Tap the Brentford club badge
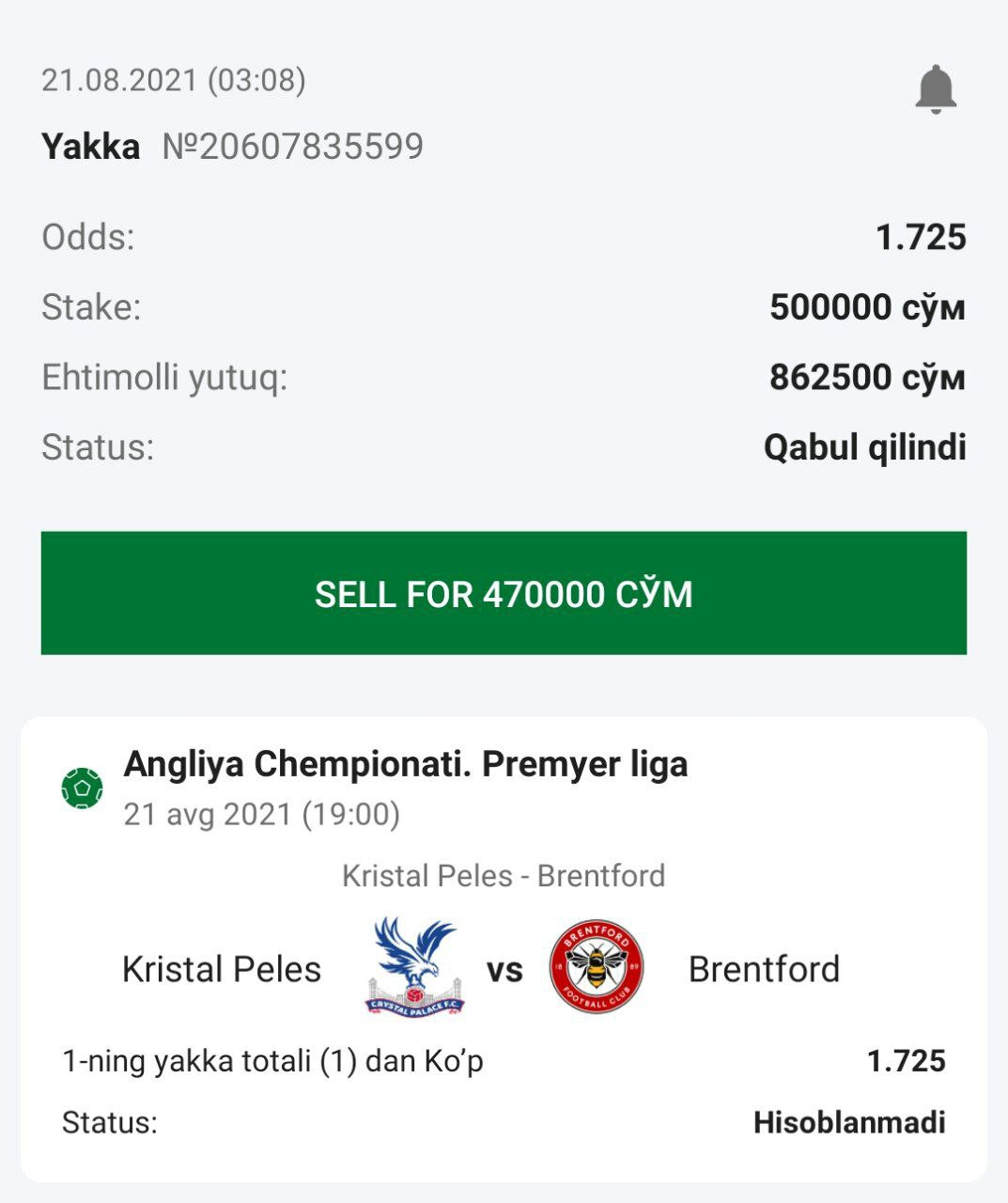This screenshot has width=1008, height=1203. click(596, 967)
